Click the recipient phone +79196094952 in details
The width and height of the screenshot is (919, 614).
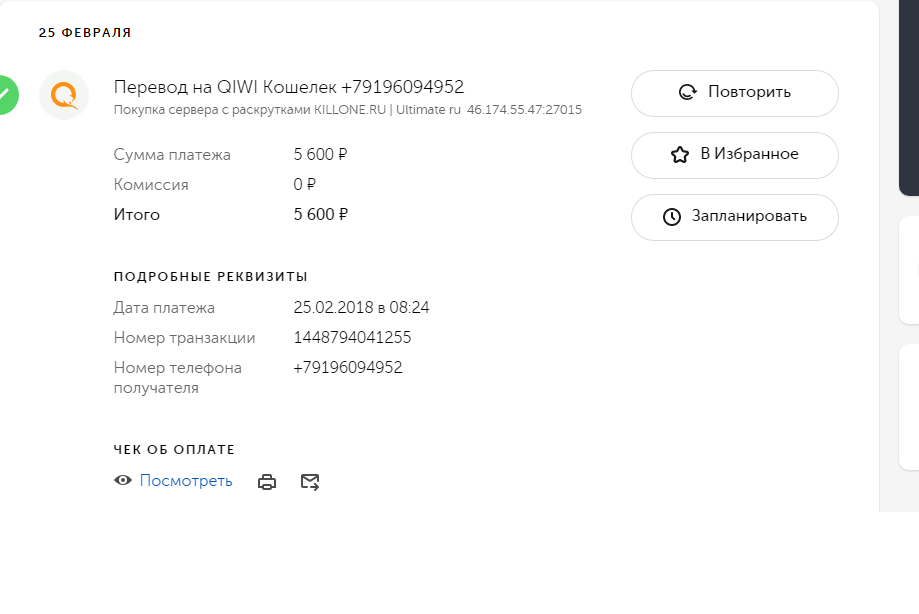348,367
